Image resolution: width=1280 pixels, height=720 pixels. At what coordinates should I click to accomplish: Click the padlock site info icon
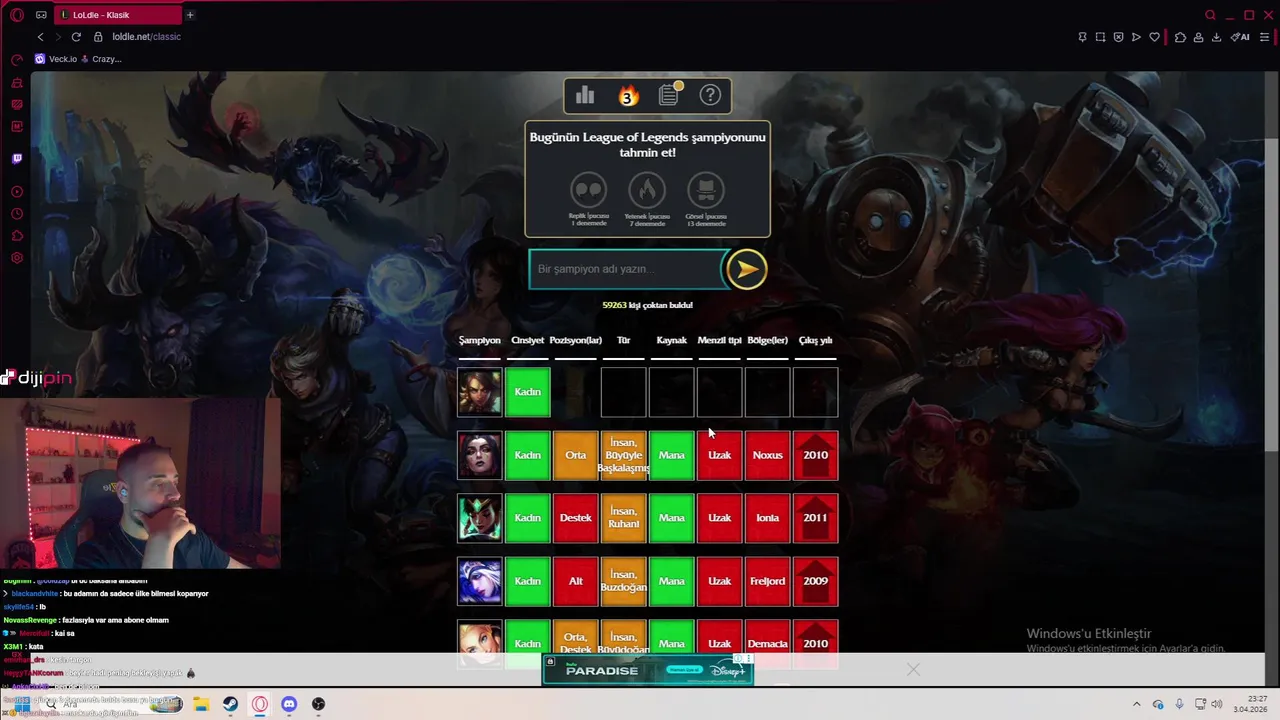(98, 37)
